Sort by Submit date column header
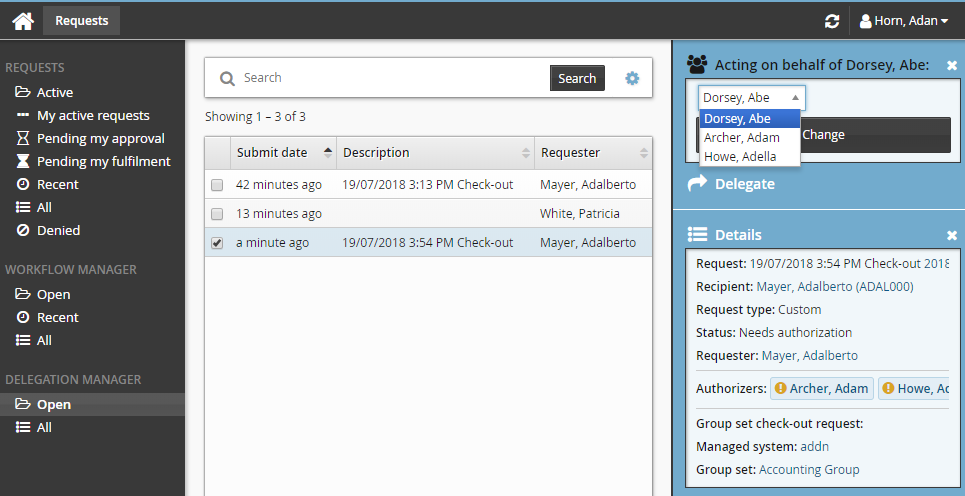Screen dimensions: 965x496 coord(272,153)
